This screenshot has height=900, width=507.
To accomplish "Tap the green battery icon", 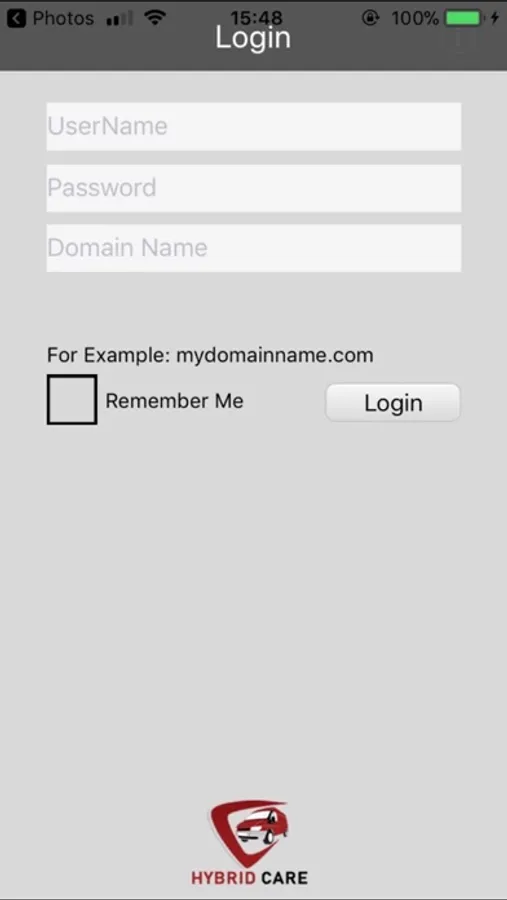I will tap(465, 18).
